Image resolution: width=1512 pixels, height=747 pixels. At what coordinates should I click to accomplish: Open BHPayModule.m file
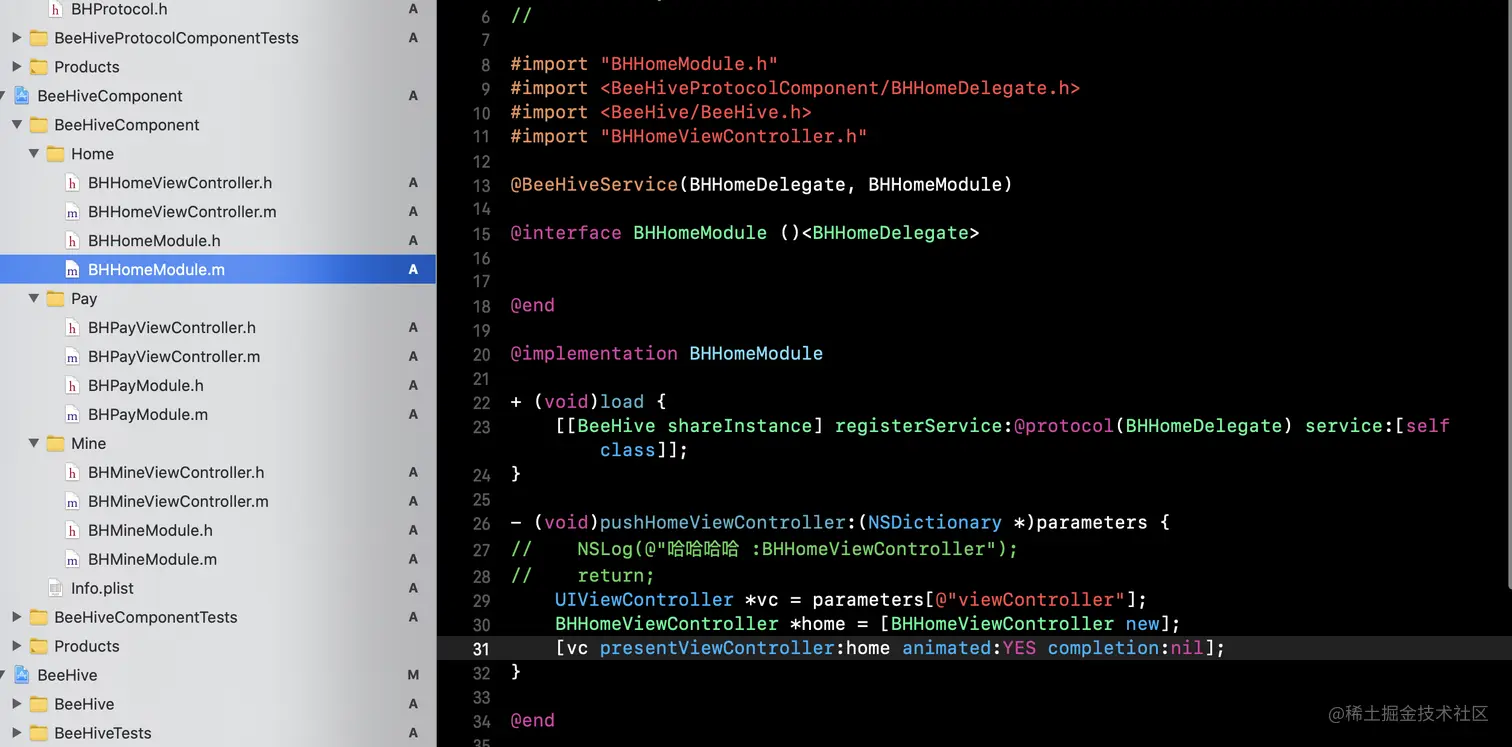click(x=148, y=415)
